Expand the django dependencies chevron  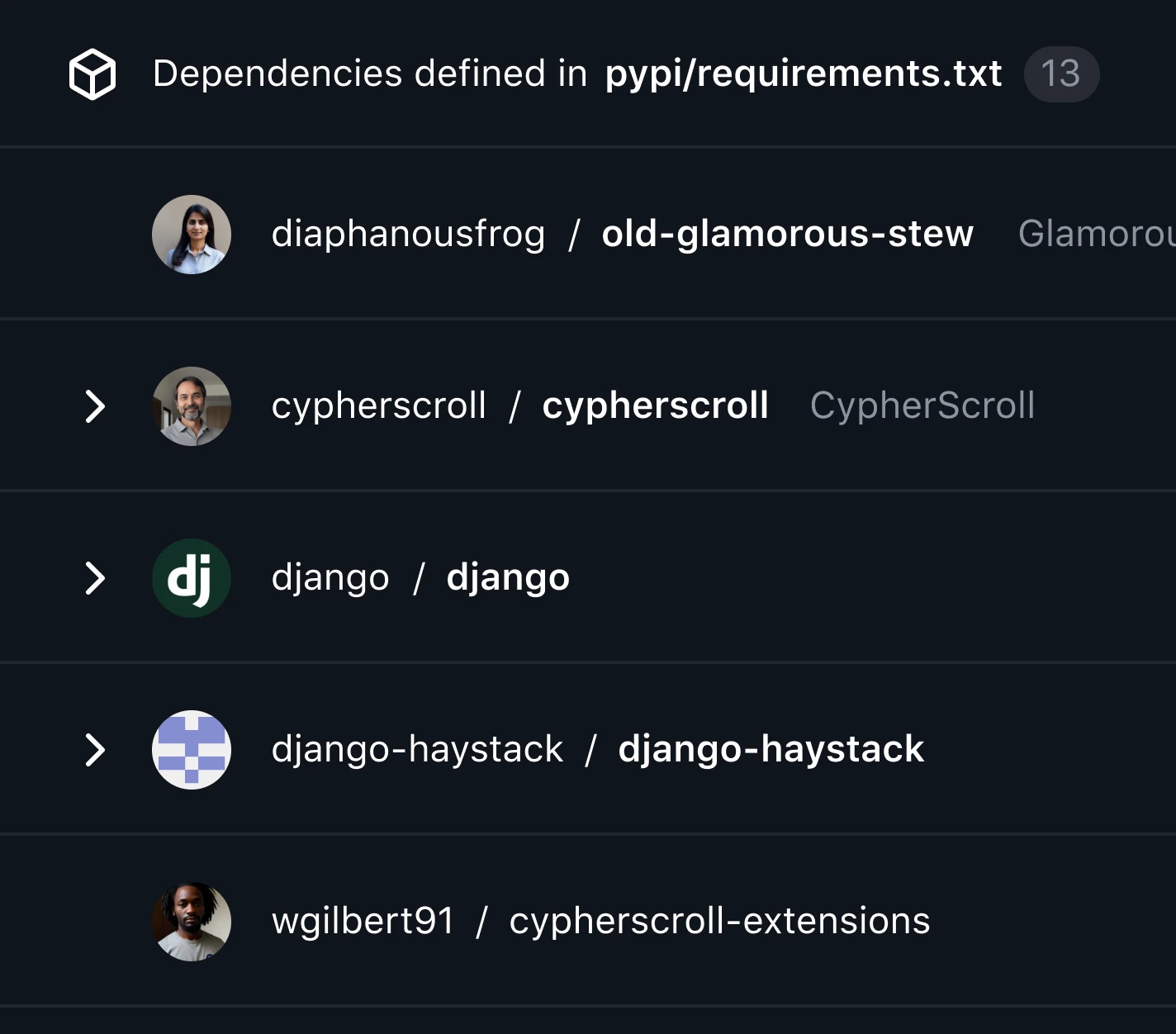[x=96, y=578]
